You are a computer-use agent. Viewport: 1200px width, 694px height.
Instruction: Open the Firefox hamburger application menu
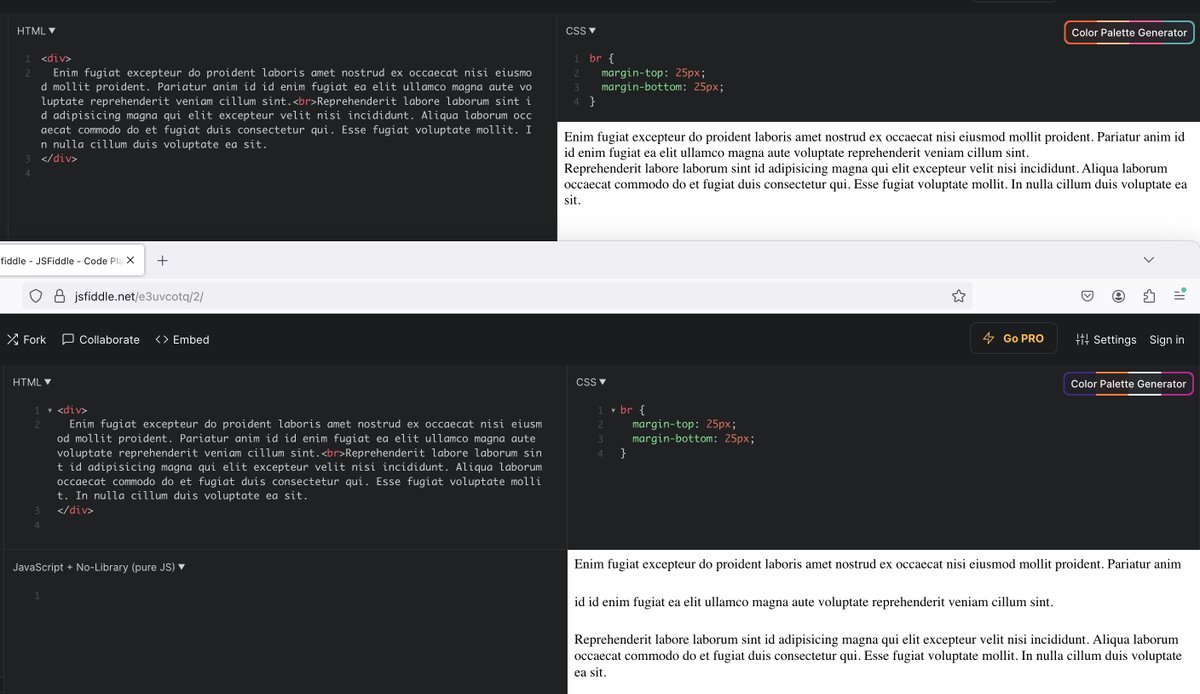1180,295
